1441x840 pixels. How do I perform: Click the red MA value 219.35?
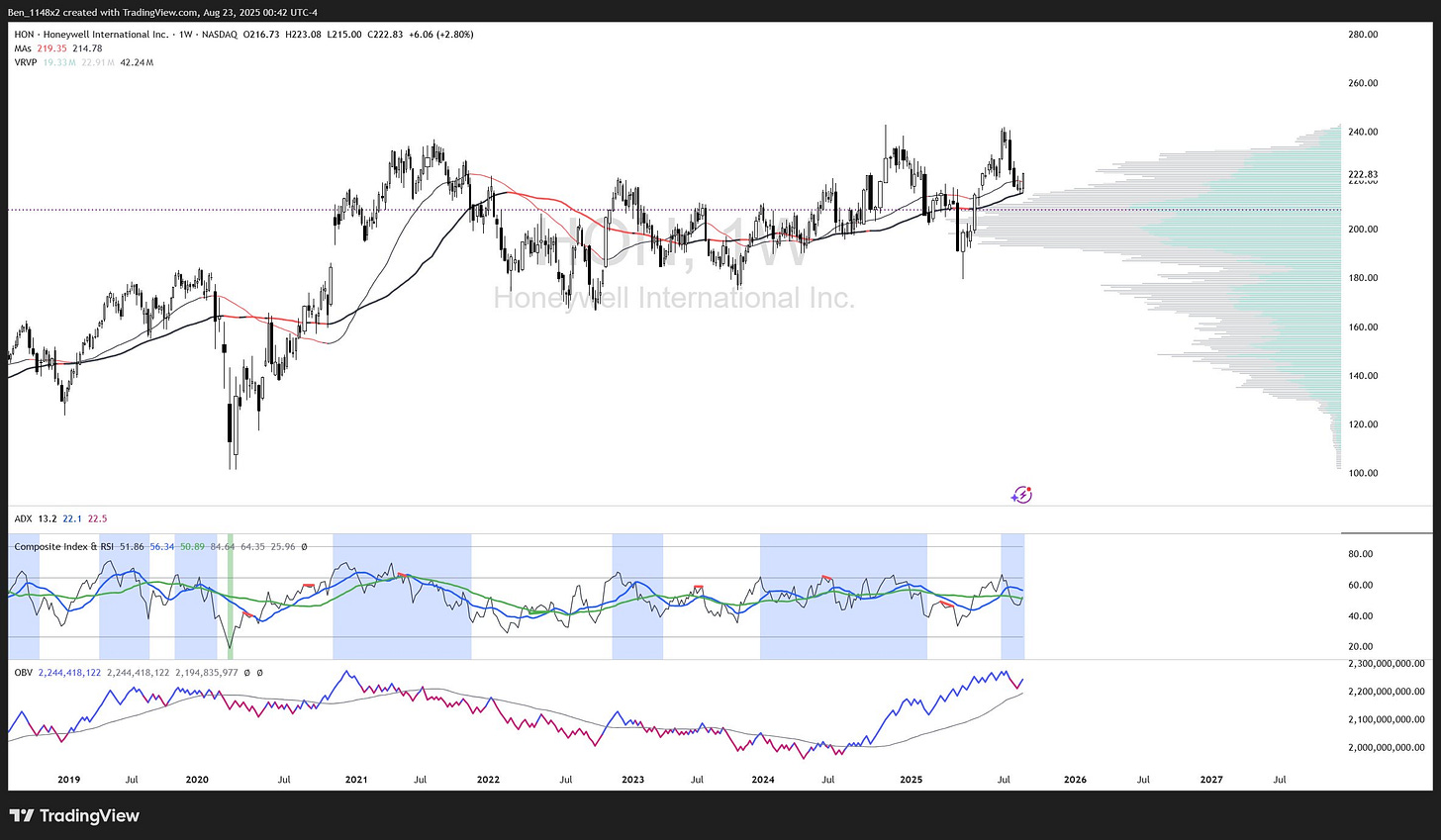(x=52, y=48)
